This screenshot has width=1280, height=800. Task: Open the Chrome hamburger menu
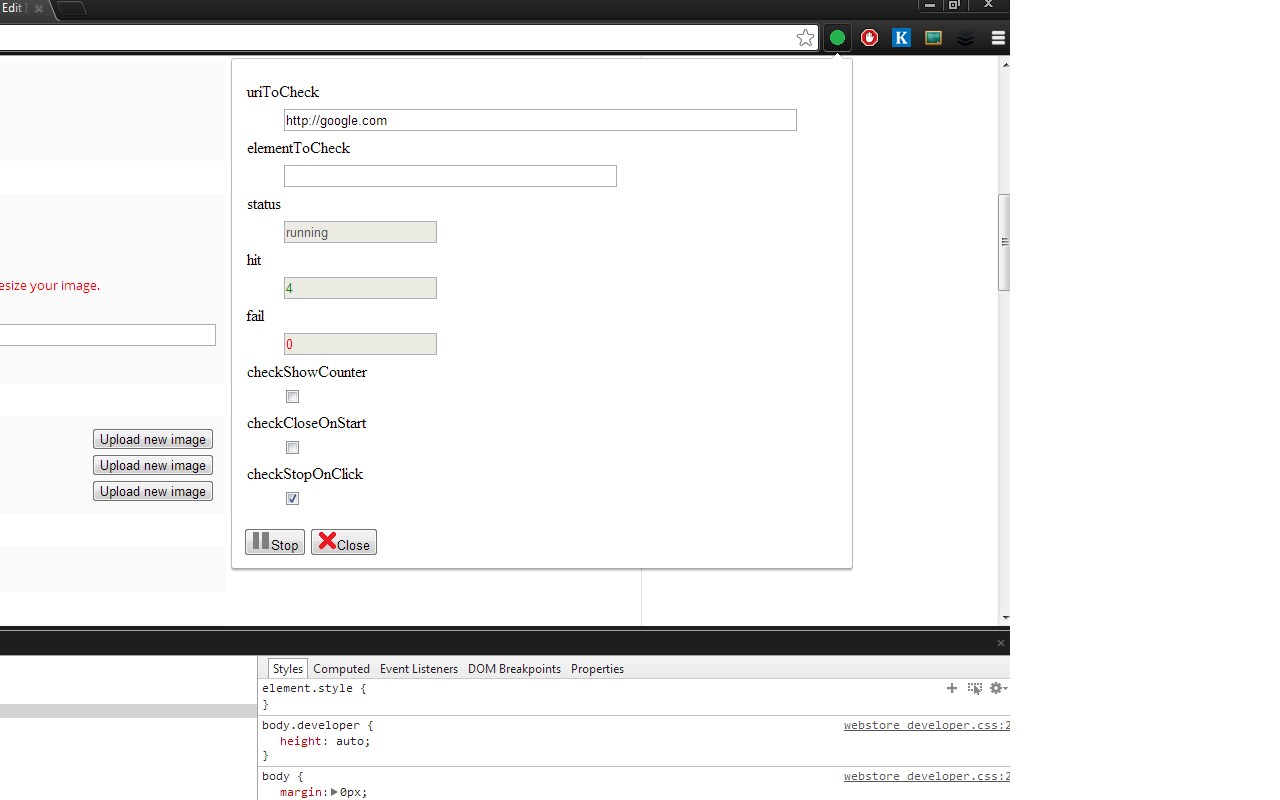tap(997, 37)
